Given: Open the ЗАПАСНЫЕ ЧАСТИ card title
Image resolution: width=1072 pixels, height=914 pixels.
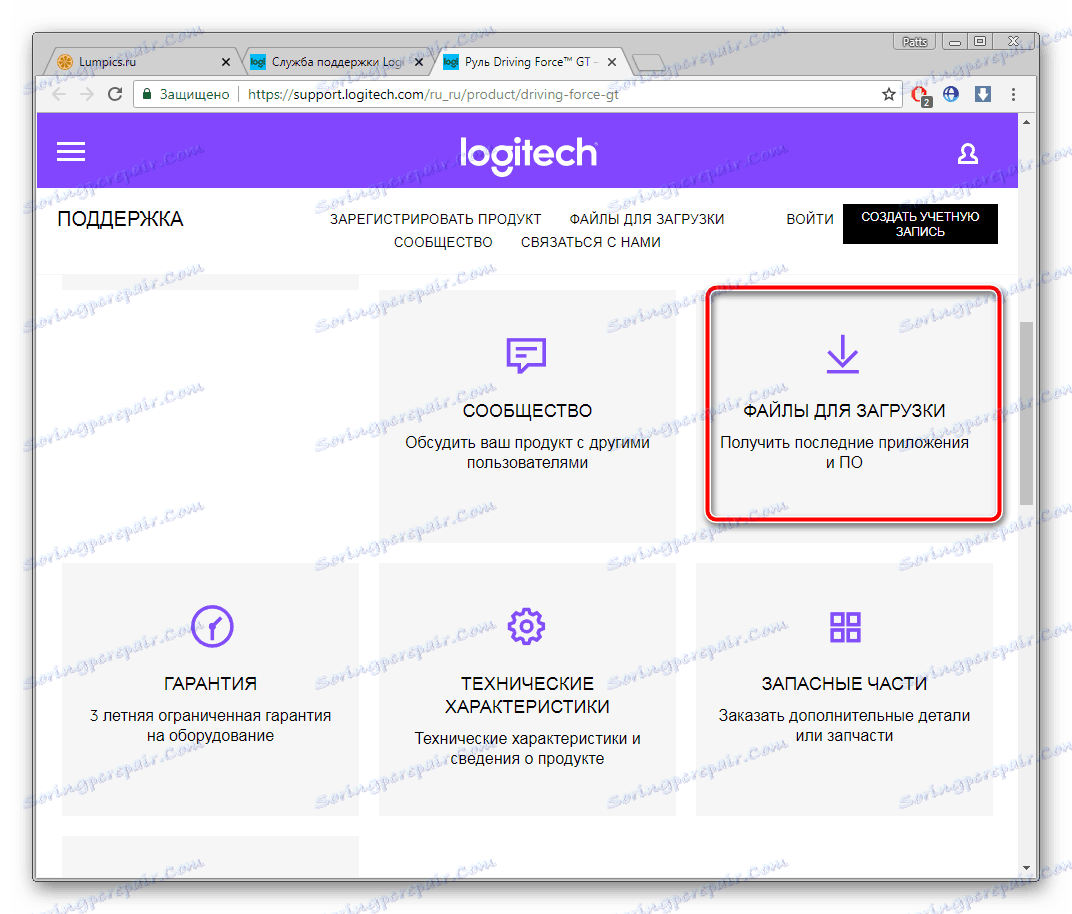Looking at the screenshot, I should (844, 684).
